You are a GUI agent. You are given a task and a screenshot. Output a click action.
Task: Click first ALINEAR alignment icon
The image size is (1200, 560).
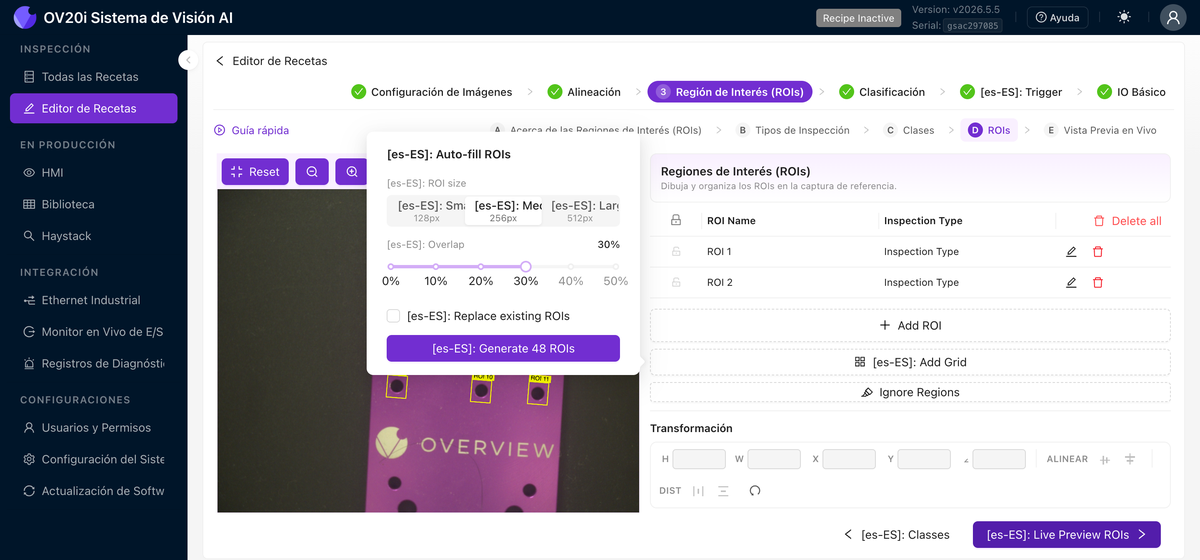(1105, 459)
